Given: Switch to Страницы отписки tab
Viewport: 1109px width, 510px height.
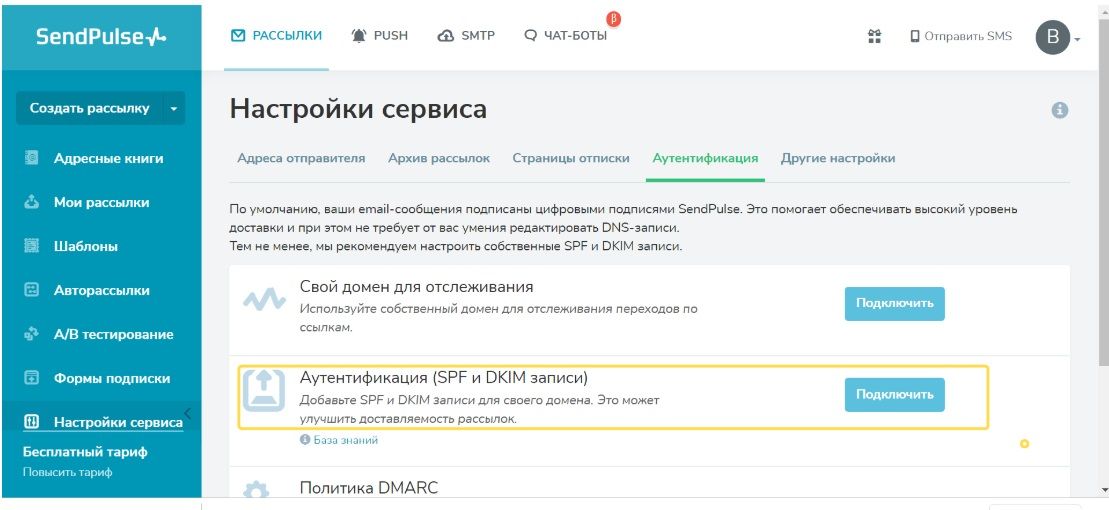Looking at the screenshot, I should [x=571, y=158].
